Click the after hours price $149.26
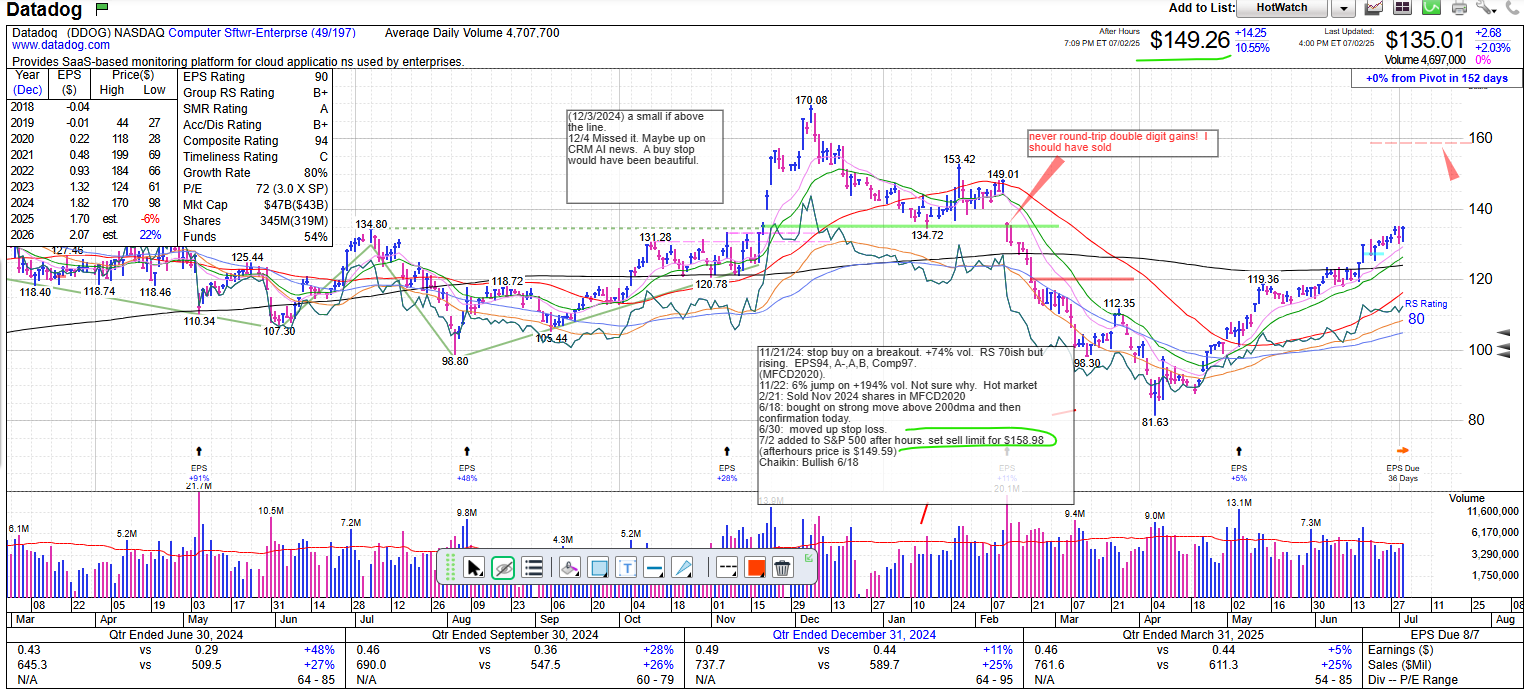 click(1188, 40)
